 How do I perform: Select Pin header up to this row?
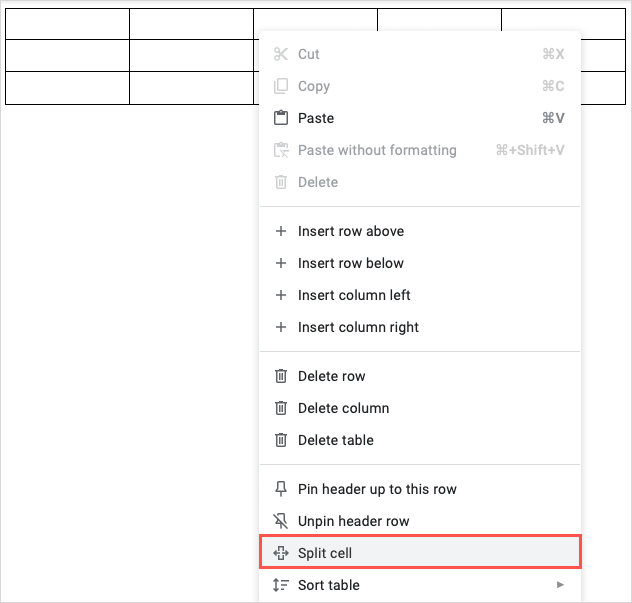tap(377, 489)
